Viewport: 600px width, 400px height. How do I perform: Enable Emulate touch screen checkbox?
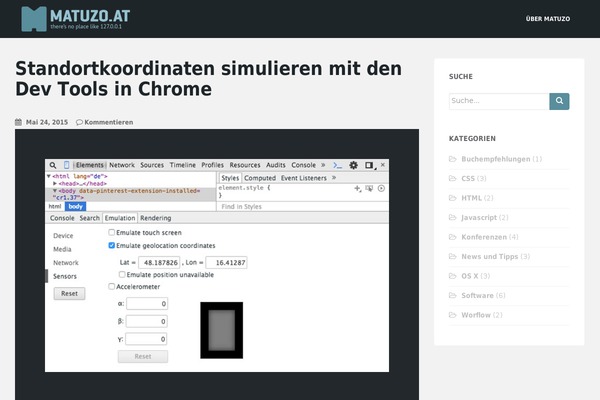pos(111,232)
